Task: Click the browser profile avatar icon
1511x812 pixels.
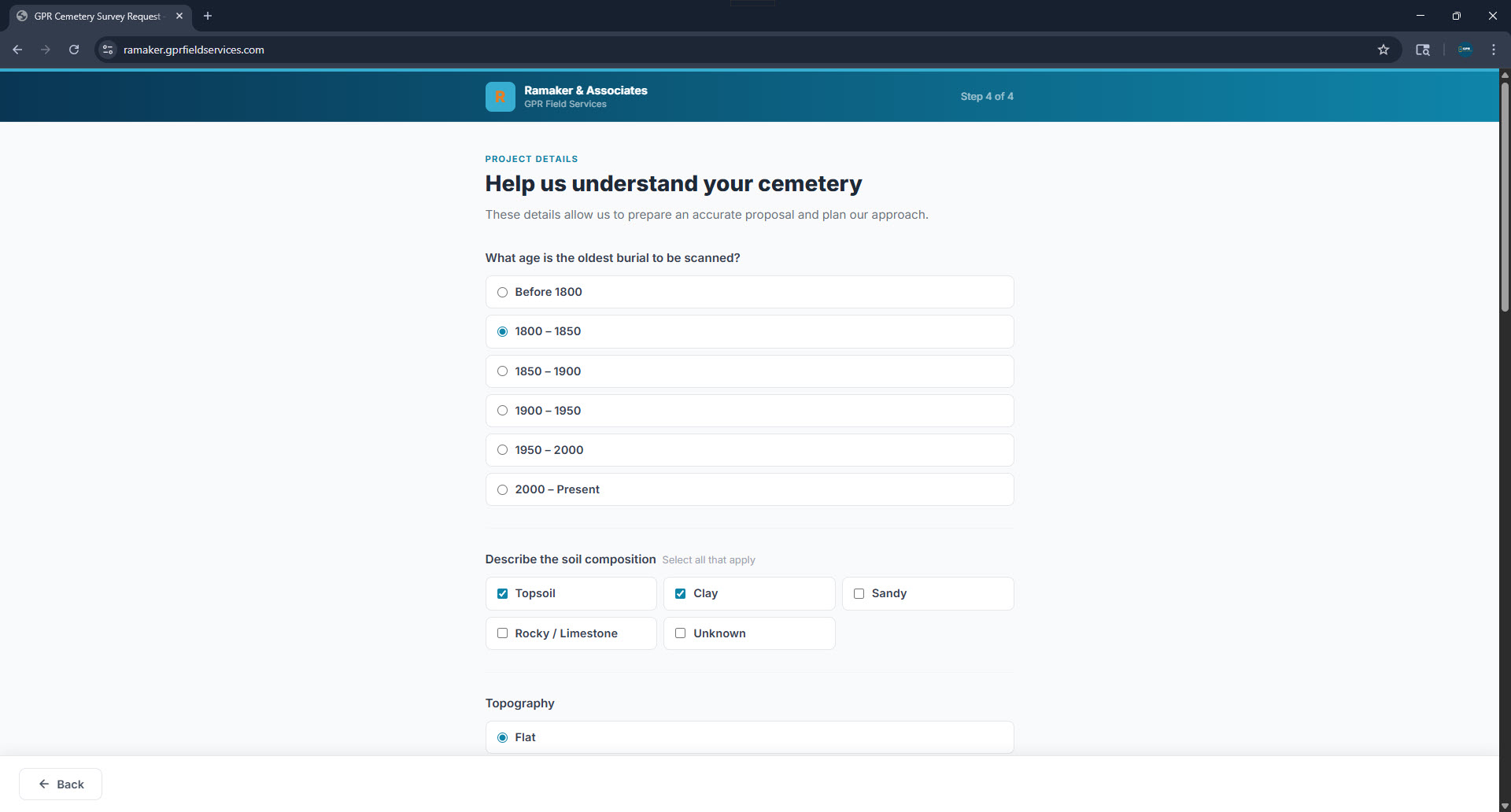Action: [x=1465, y=50]
